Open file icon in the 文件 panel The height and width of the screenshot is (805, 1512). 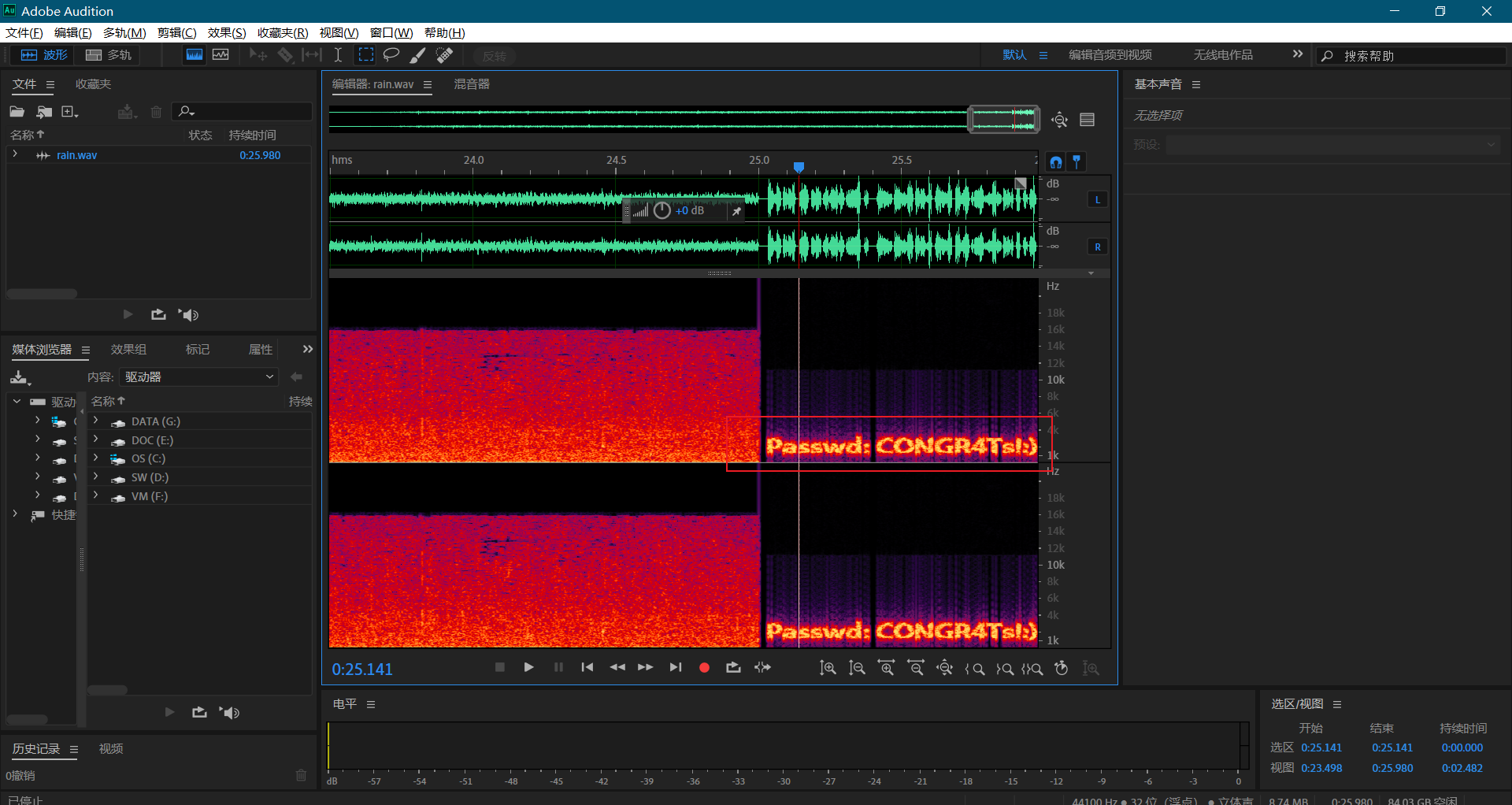(x=17, y=112)
